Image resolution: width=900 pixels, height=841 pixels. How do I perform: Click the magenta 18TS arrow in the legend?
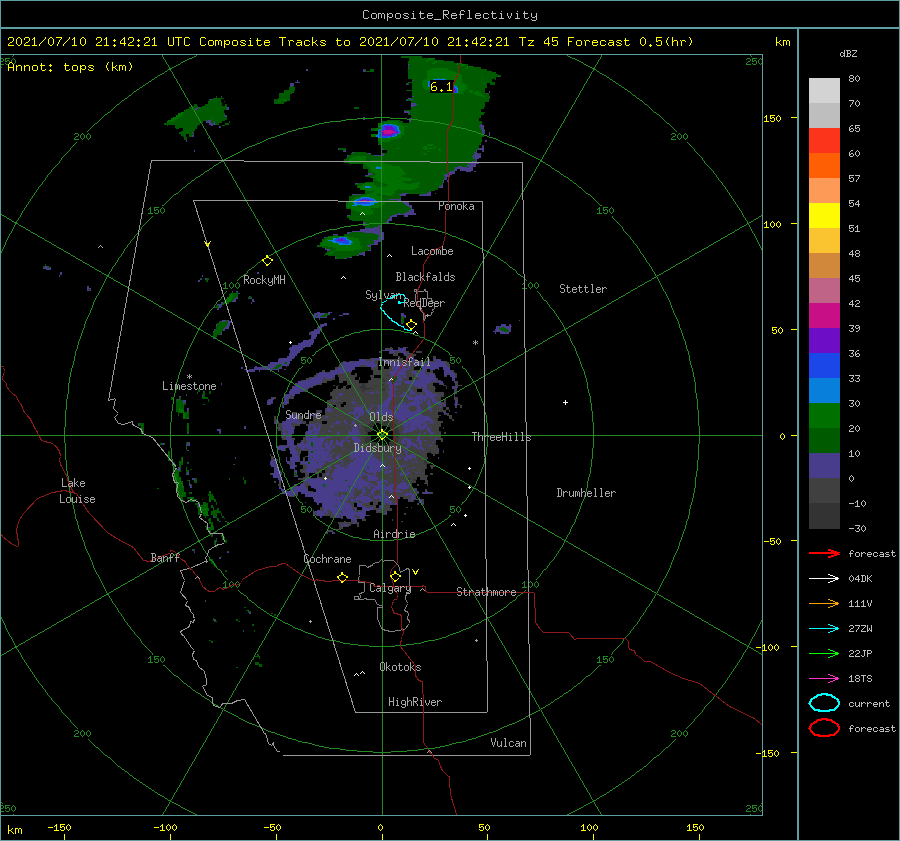tap(824, 679)
